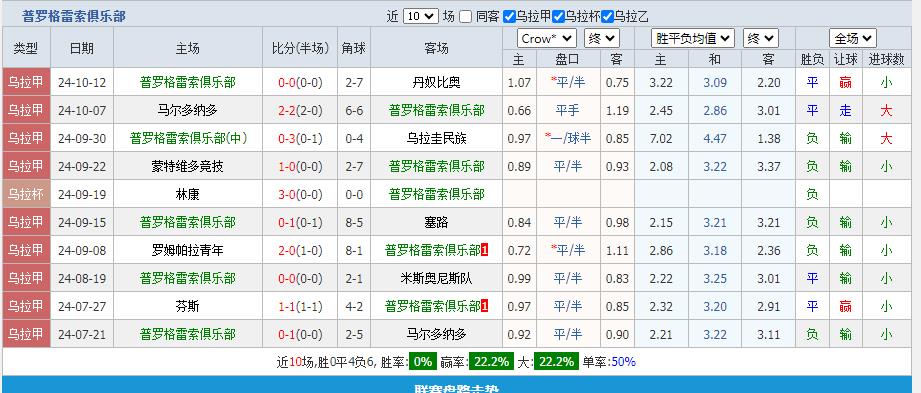Uncheck the 乌拉乙 league checkbox
921x393 pixels.
tap(607, 16)
